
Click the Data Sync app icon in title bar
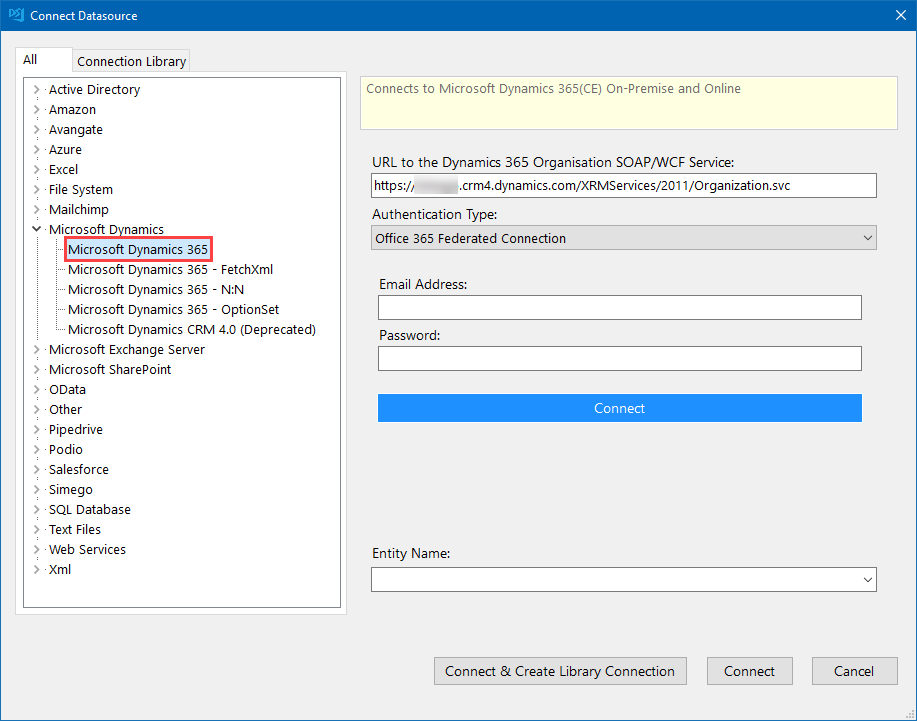tap(16, 15)
